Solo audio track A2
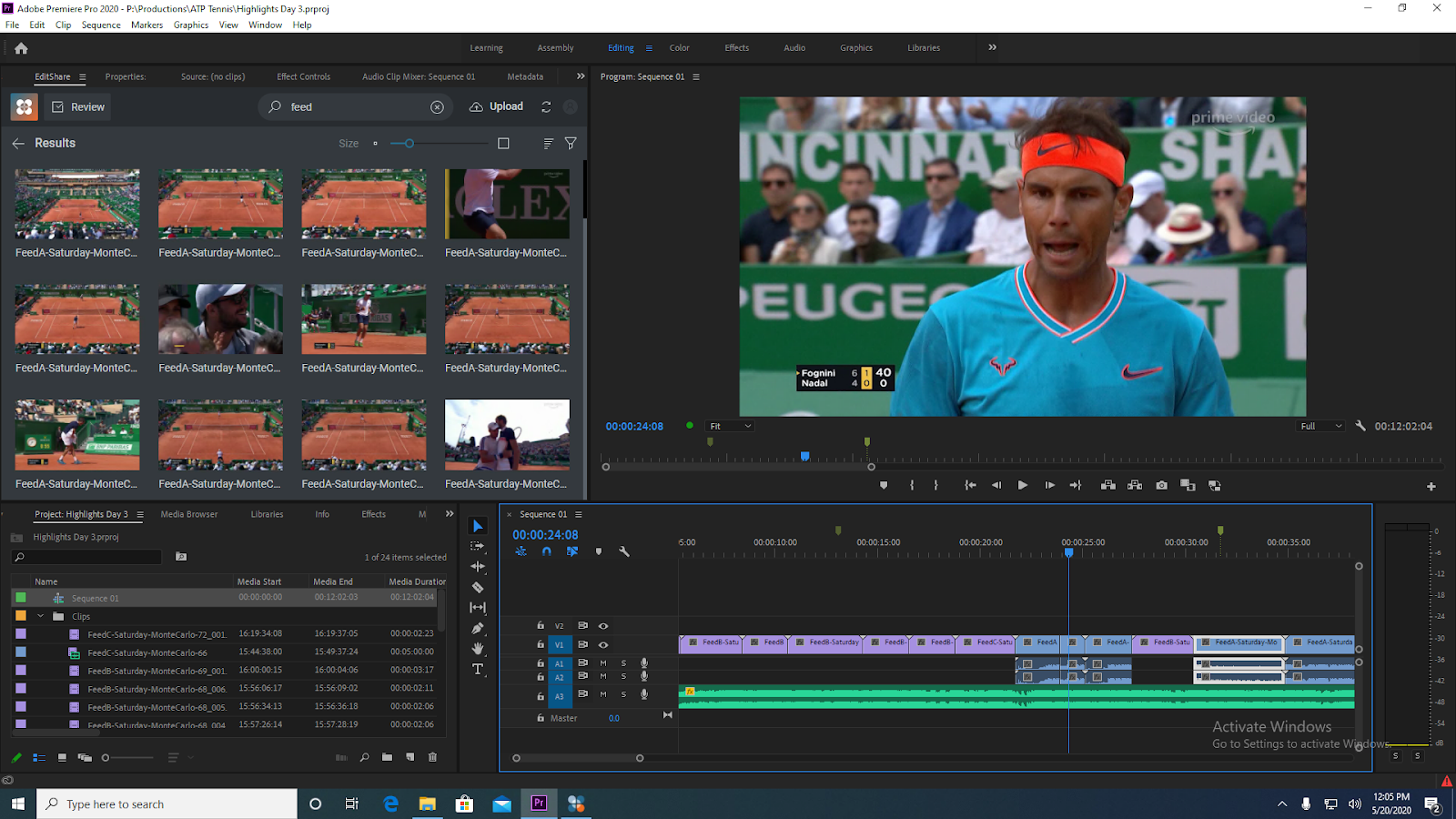This screenshot has width=1456, height=819. [623, 677]
